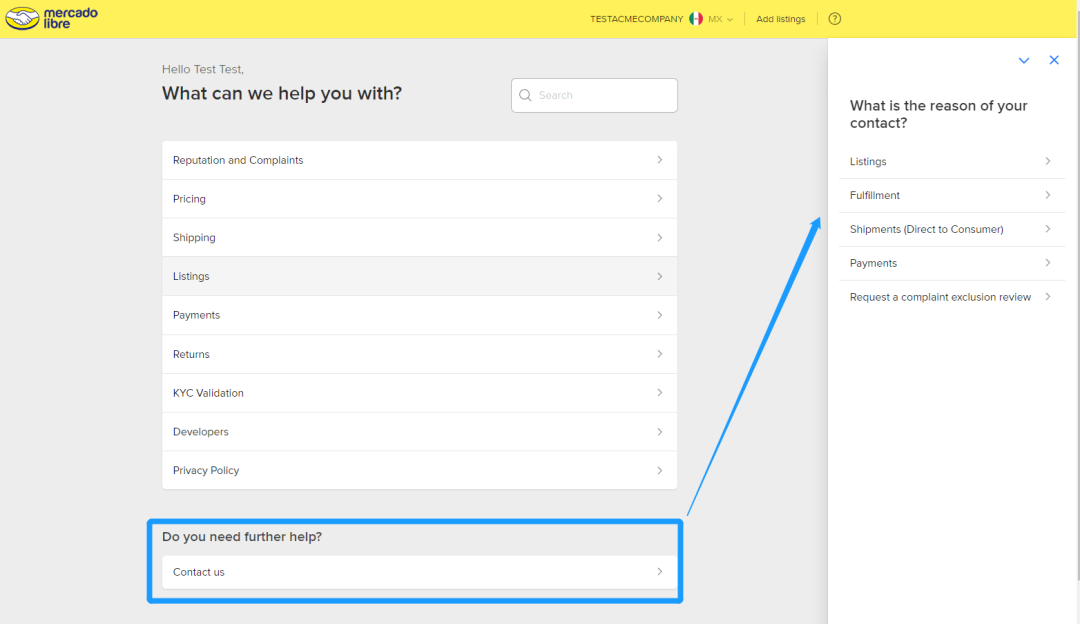Click the search magnifier icon
This screenshot has height=624, width=1080.
(525, 96)
